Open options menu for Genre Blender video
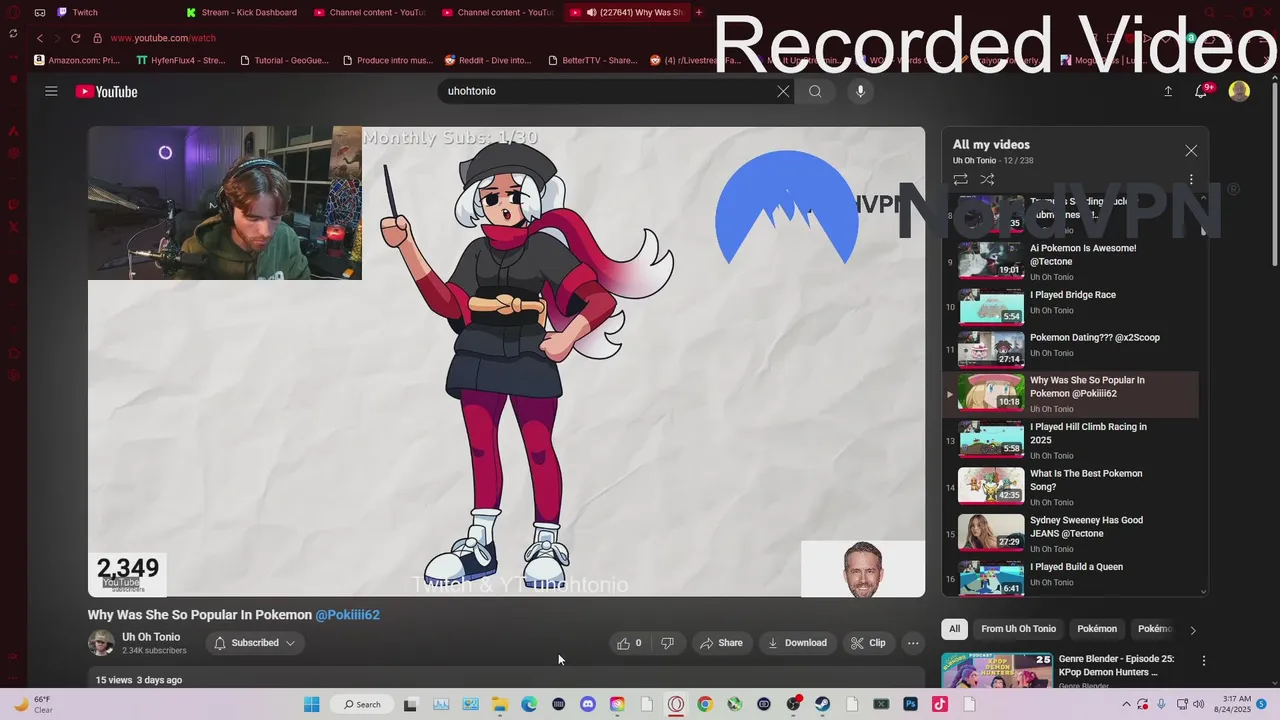The width and height of the screenshot is (1280, 720). tap(1204, 661)
